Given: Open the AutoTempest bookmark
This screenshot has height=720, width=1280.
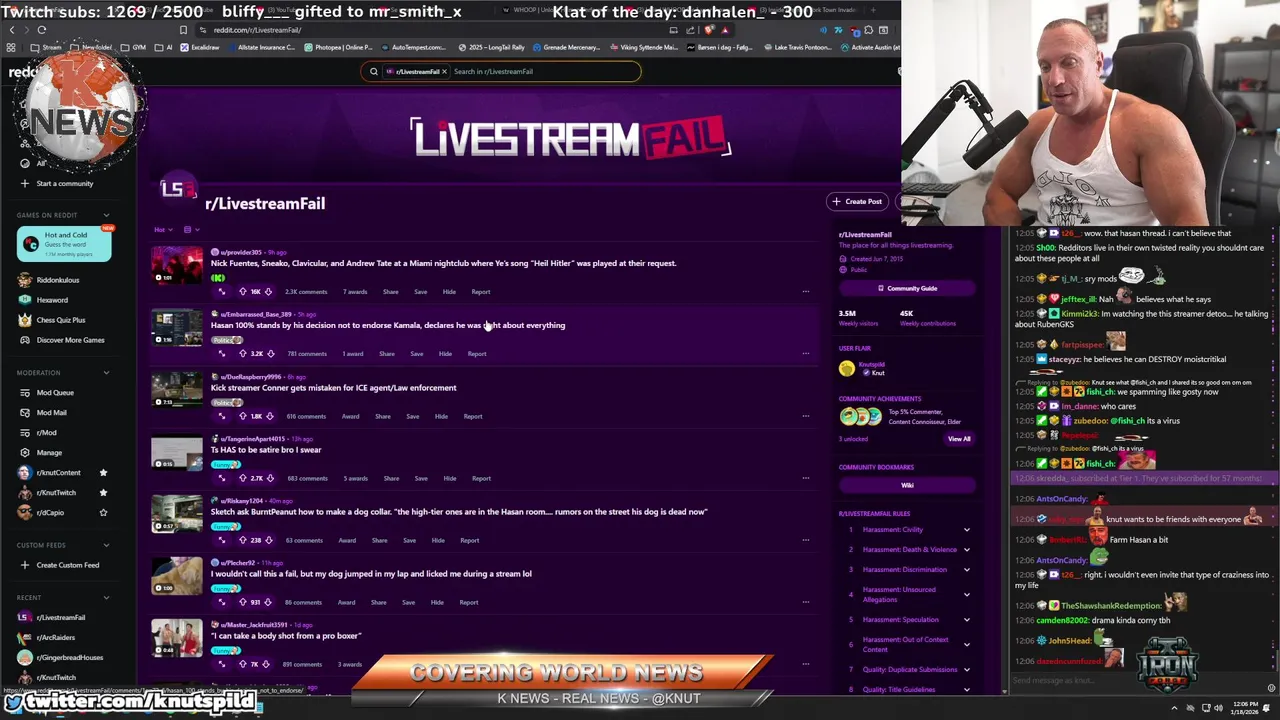Looking at the screenshot, I should coord(416,47).
